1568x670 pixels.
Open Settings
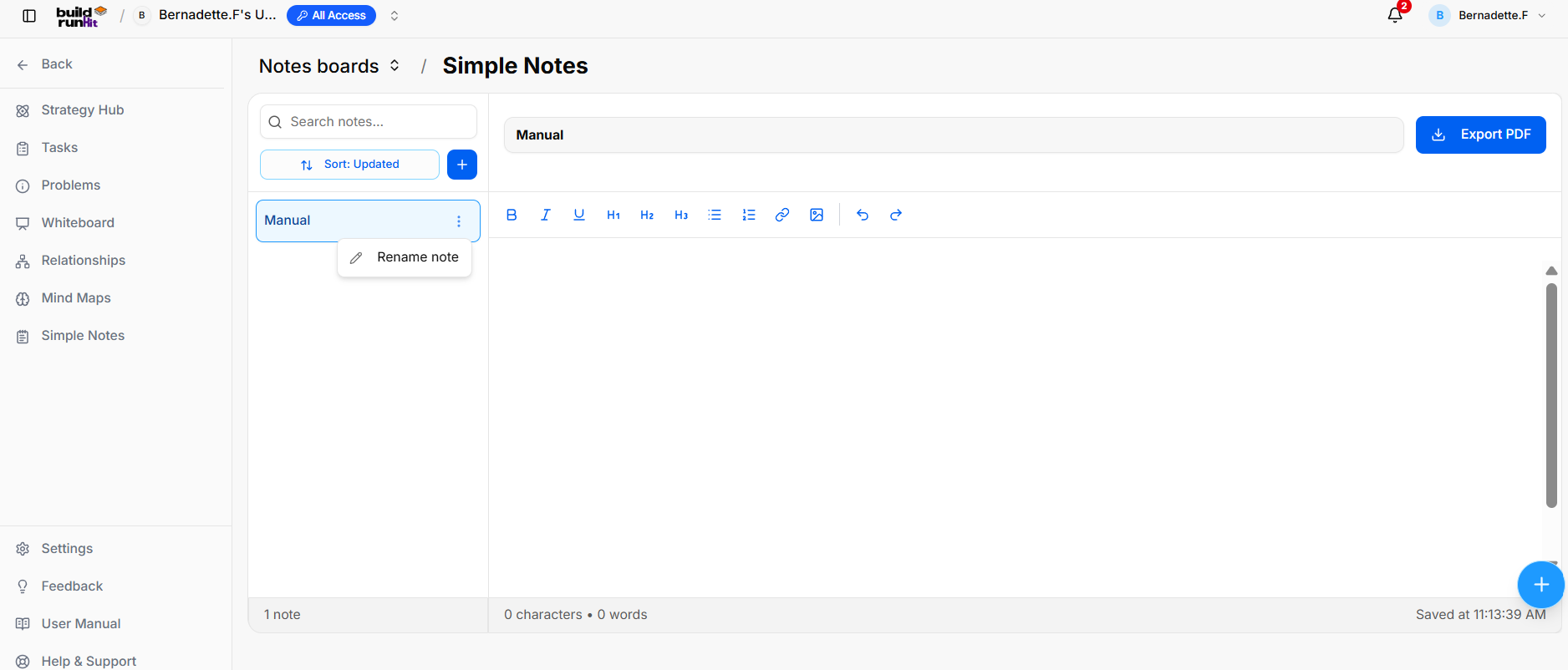pos(67,549)
